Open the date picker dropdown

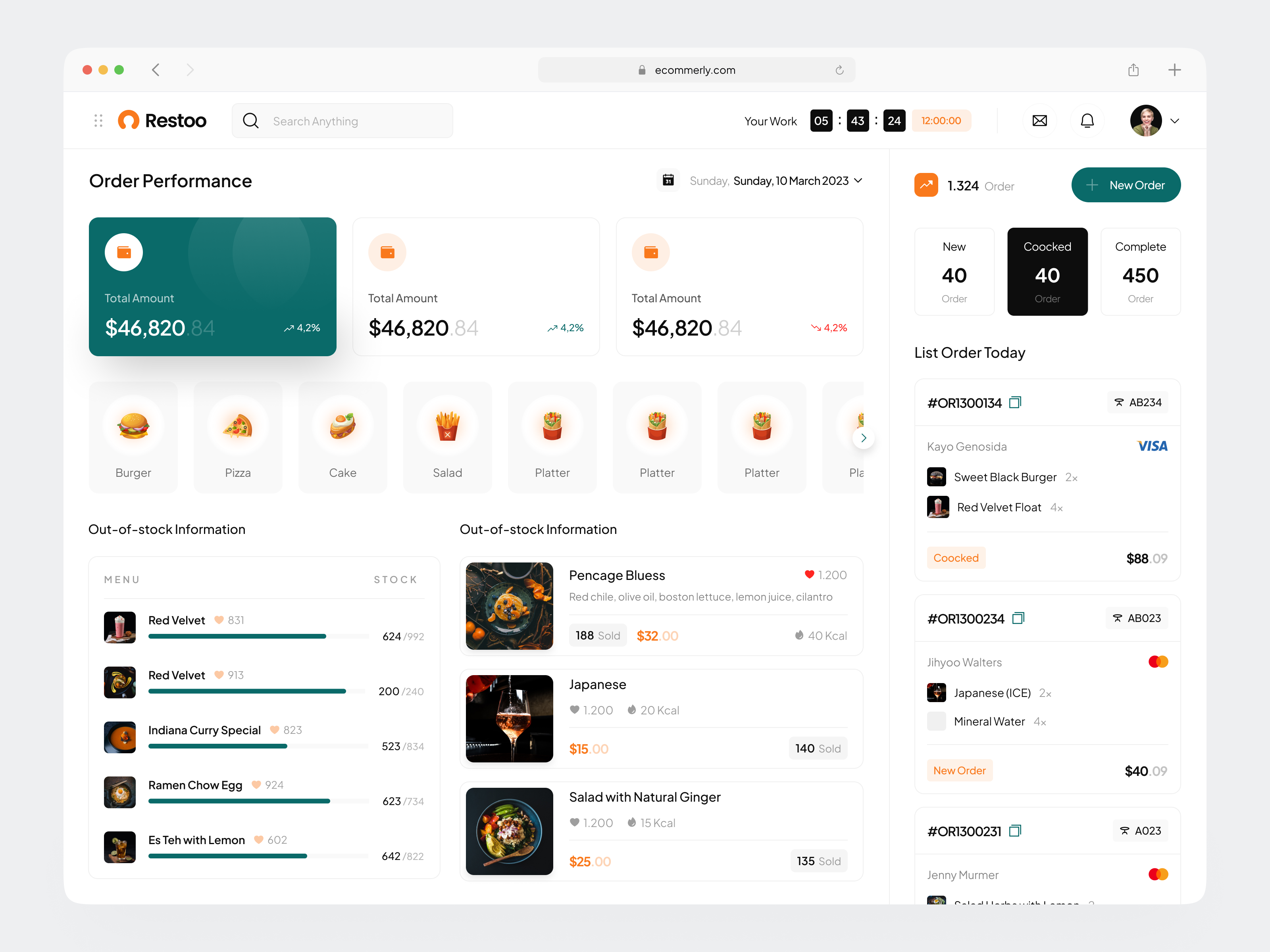coord(860,180)
